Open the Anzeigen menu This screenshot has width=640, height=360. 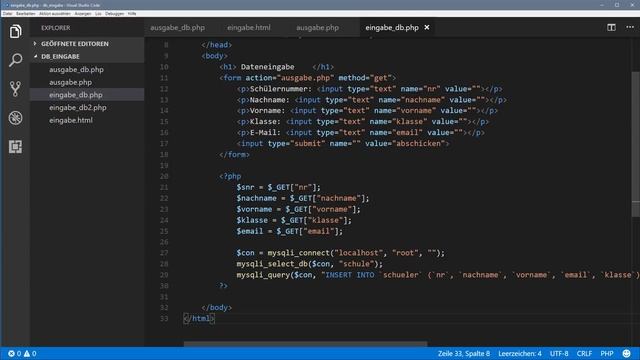click(x=83, y=13)
